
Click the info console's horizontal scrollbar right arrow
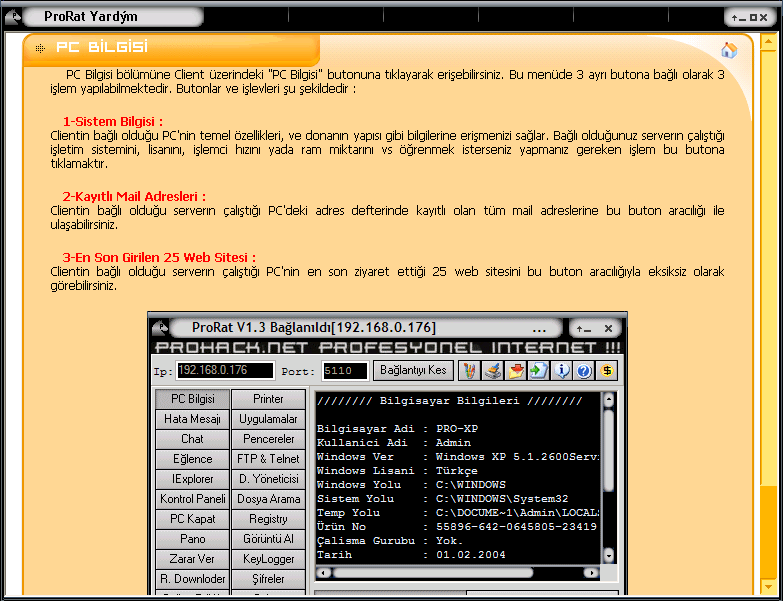click(x=592, y=572)
